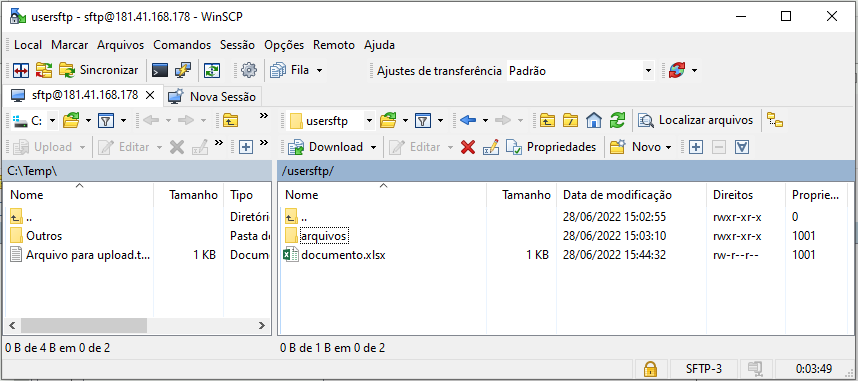Click the local path C:\Temp\ label

click(x=32, y=171)
